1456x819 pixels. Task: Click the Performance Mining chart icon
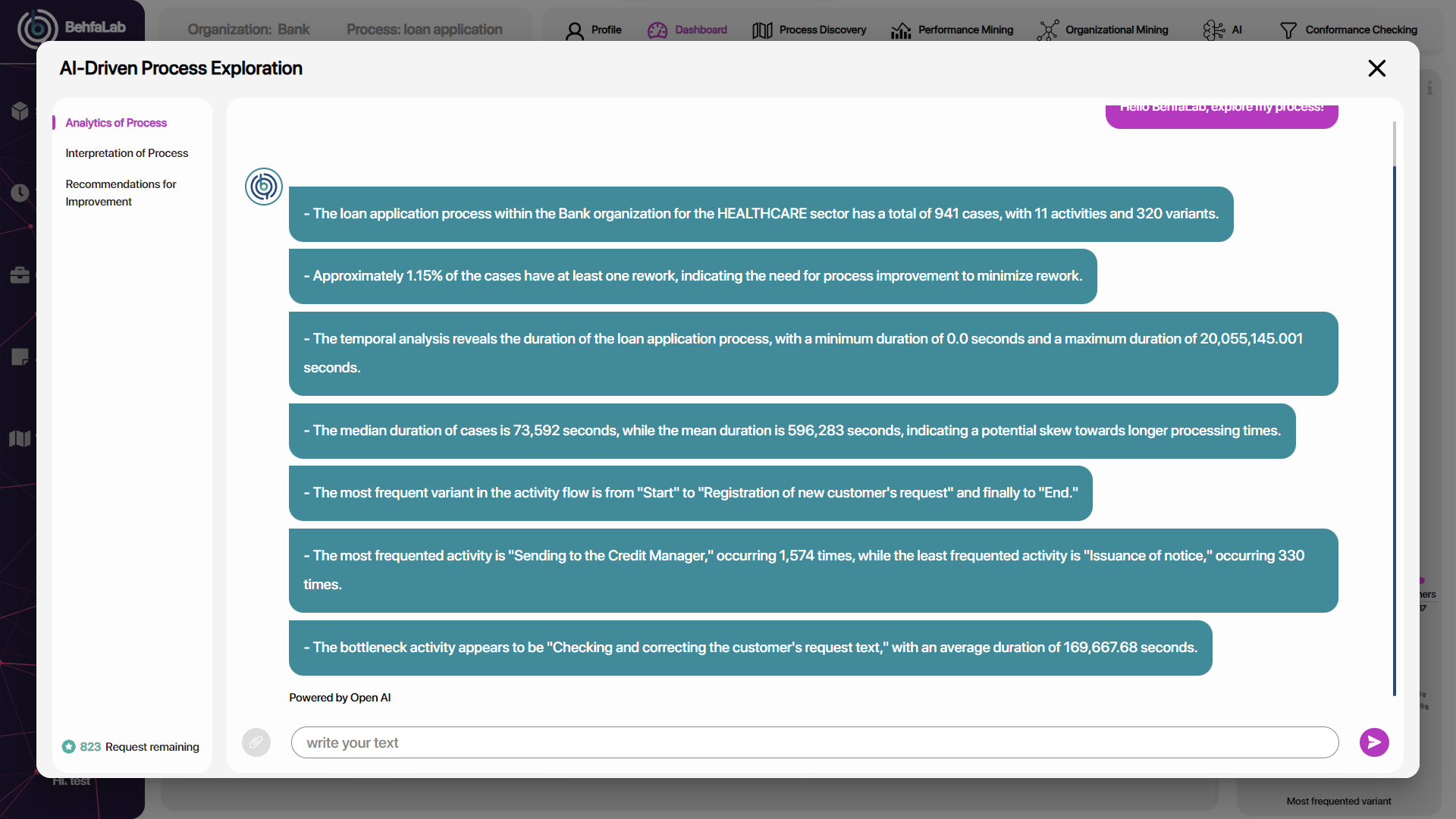pos(901,30)
